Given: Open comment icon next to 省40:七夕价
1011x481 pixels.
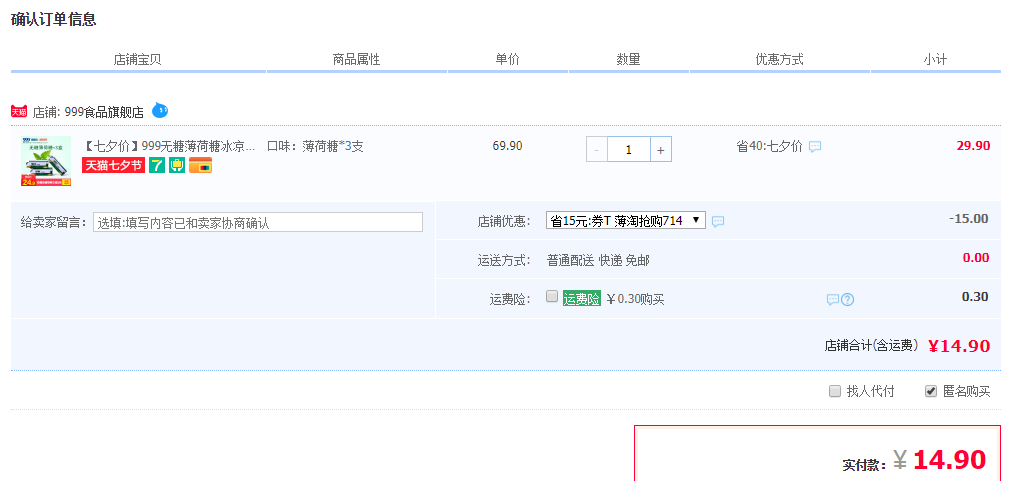Looking at the screenshot, I should pos(815,147).
